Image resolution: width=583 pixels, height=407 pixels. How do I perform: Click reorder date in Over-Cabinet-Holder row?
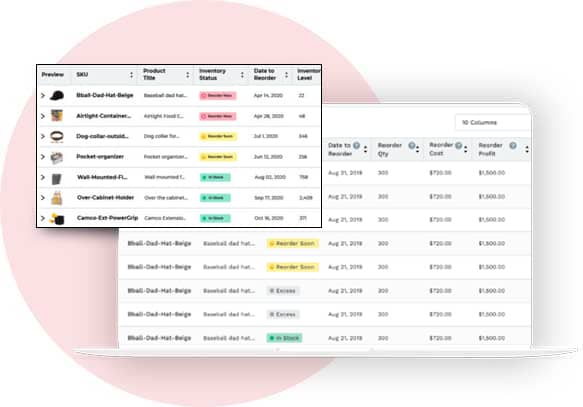[x=269, y=198]
